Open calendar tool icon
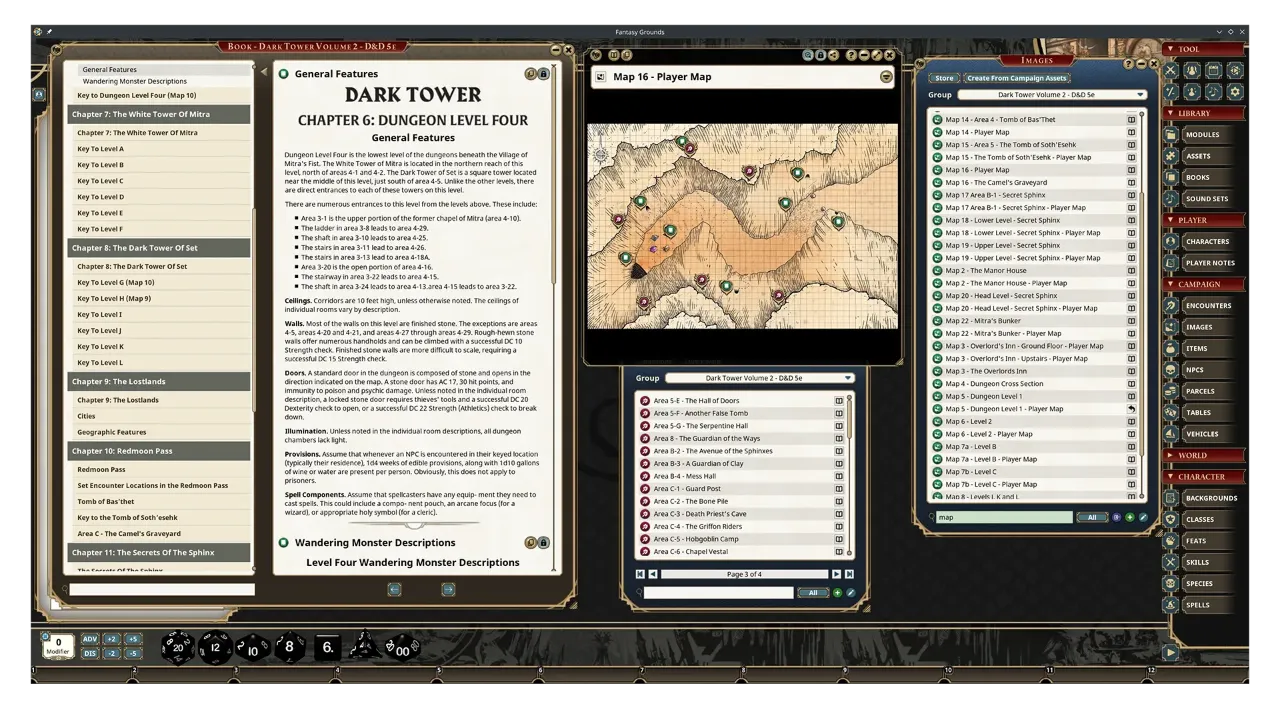The width and height of the screenshot is (1280, 720). coord(1213,70)
